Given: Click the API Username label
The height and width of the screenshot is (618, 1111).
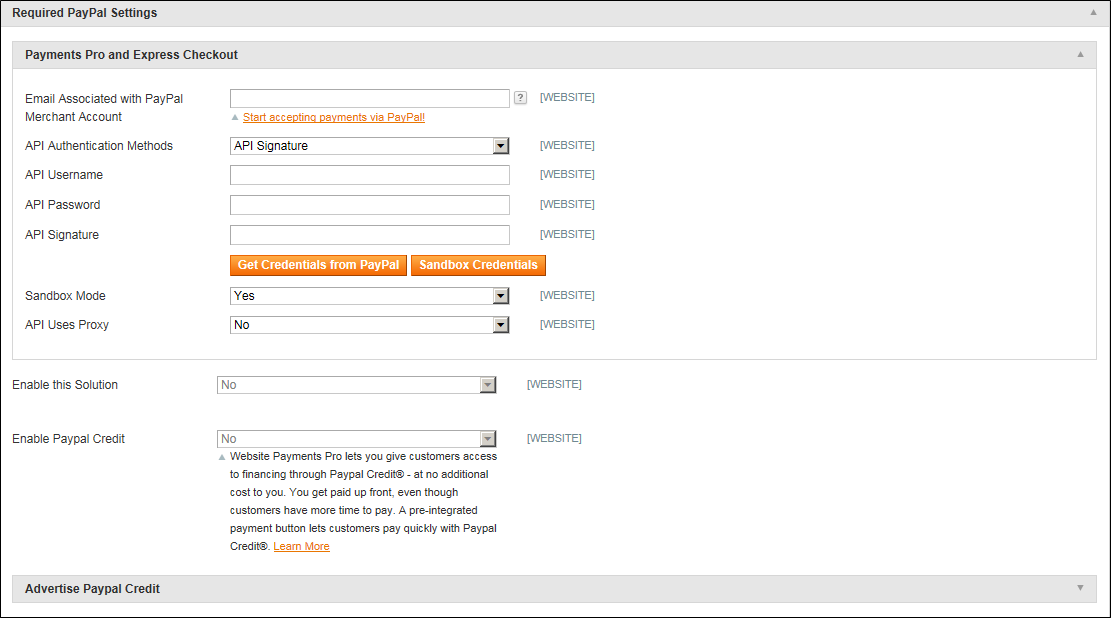Looking at the screenshot, I should 64,175.
